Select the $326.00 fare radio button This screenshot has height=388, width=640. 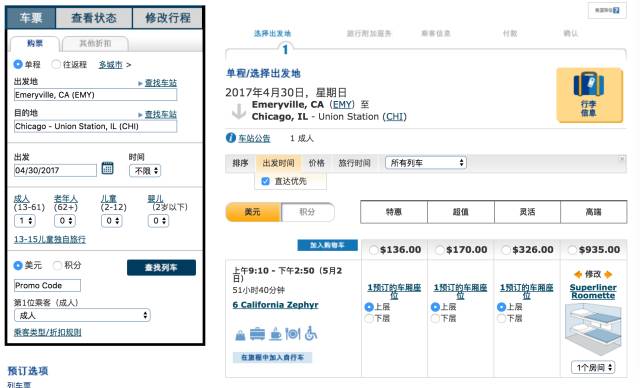click(x=506, y=250)
